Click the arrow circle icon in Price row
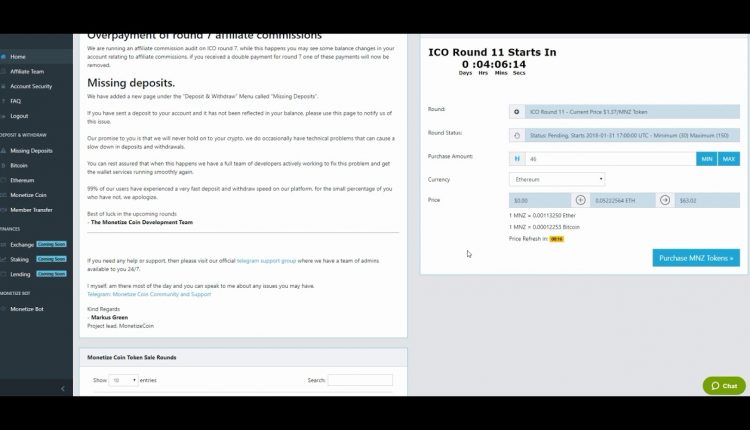This screenshot has height=430, width=750. tap(665, 200)
